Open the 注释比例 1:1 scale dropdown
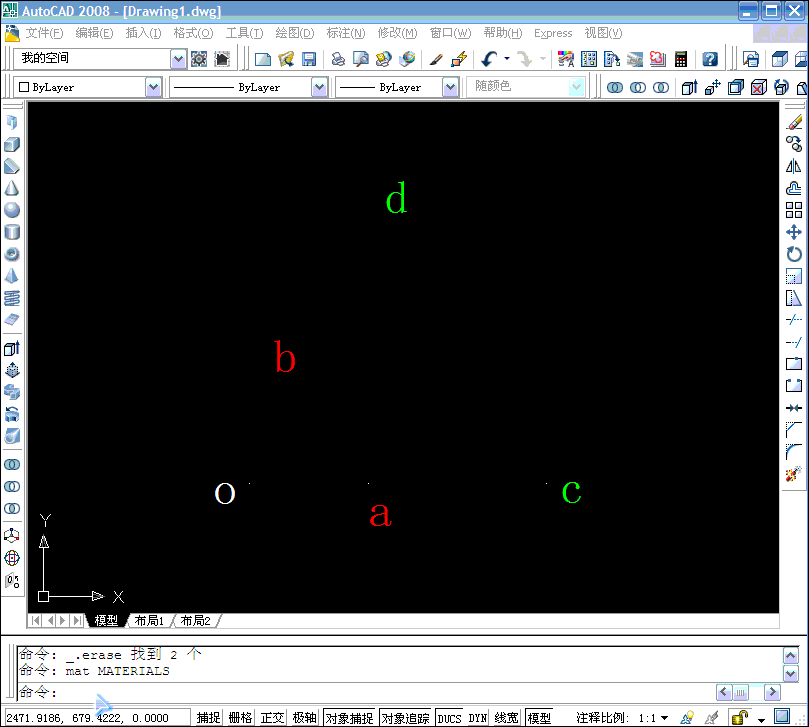 click(x=664, y=718)
